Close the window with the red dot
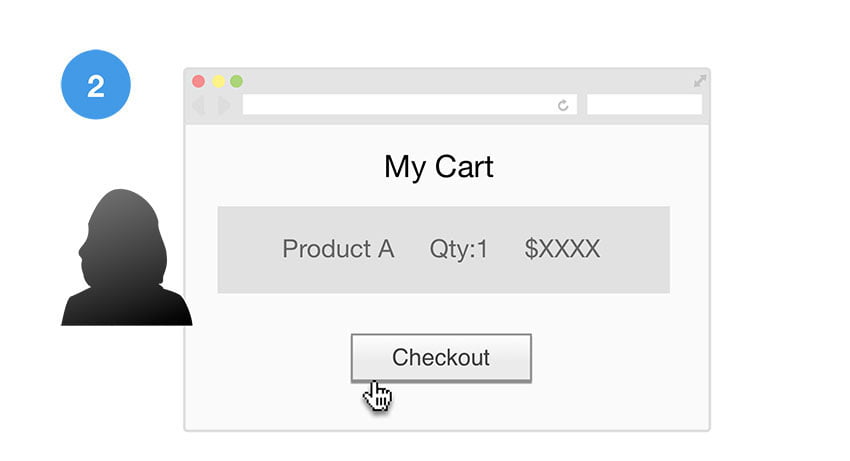850x461 pixels. pyautogui.click(x=198, y=81)
